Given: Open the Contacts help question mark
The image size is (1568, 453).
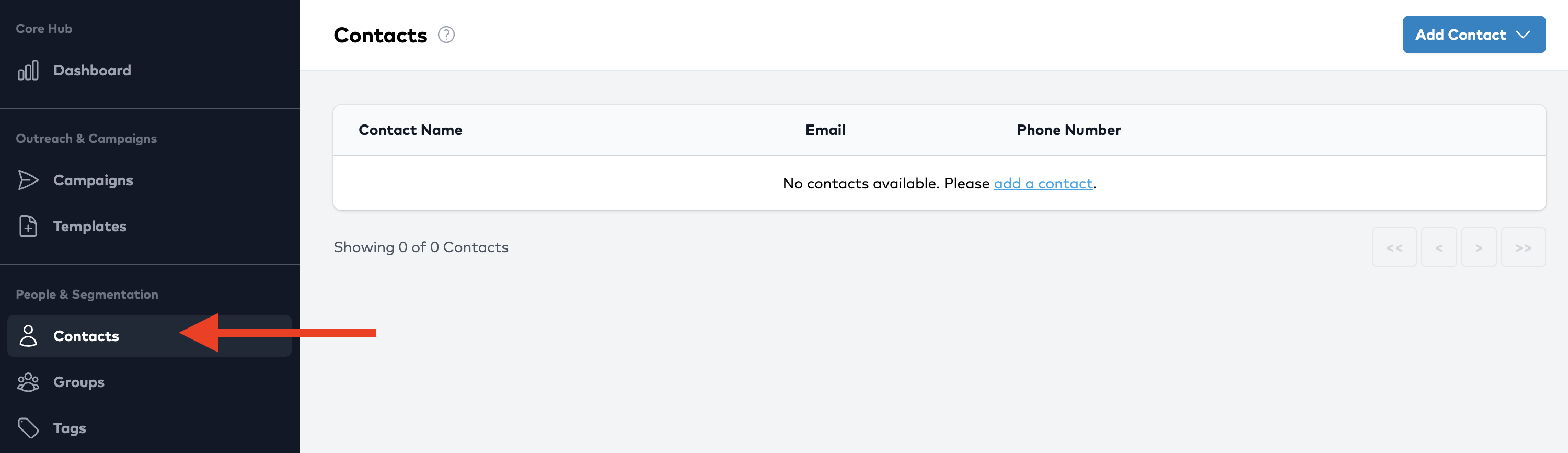Looking at the screenshot, I should click(x=446, y=36).
